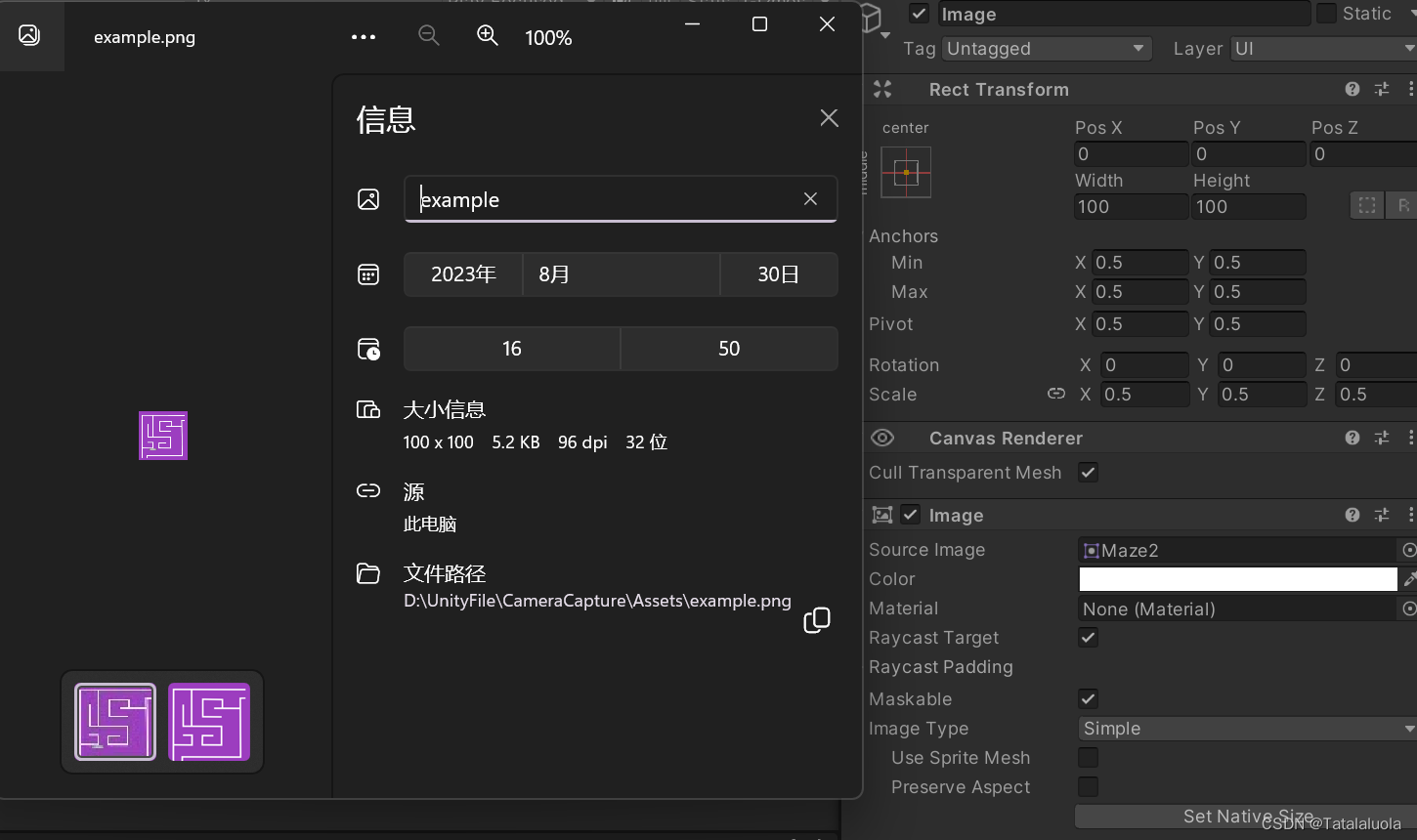This screenshot has height=840, width=1417.
Task: Open the Image Type Simple dropdown
Action: (1247, 729)
